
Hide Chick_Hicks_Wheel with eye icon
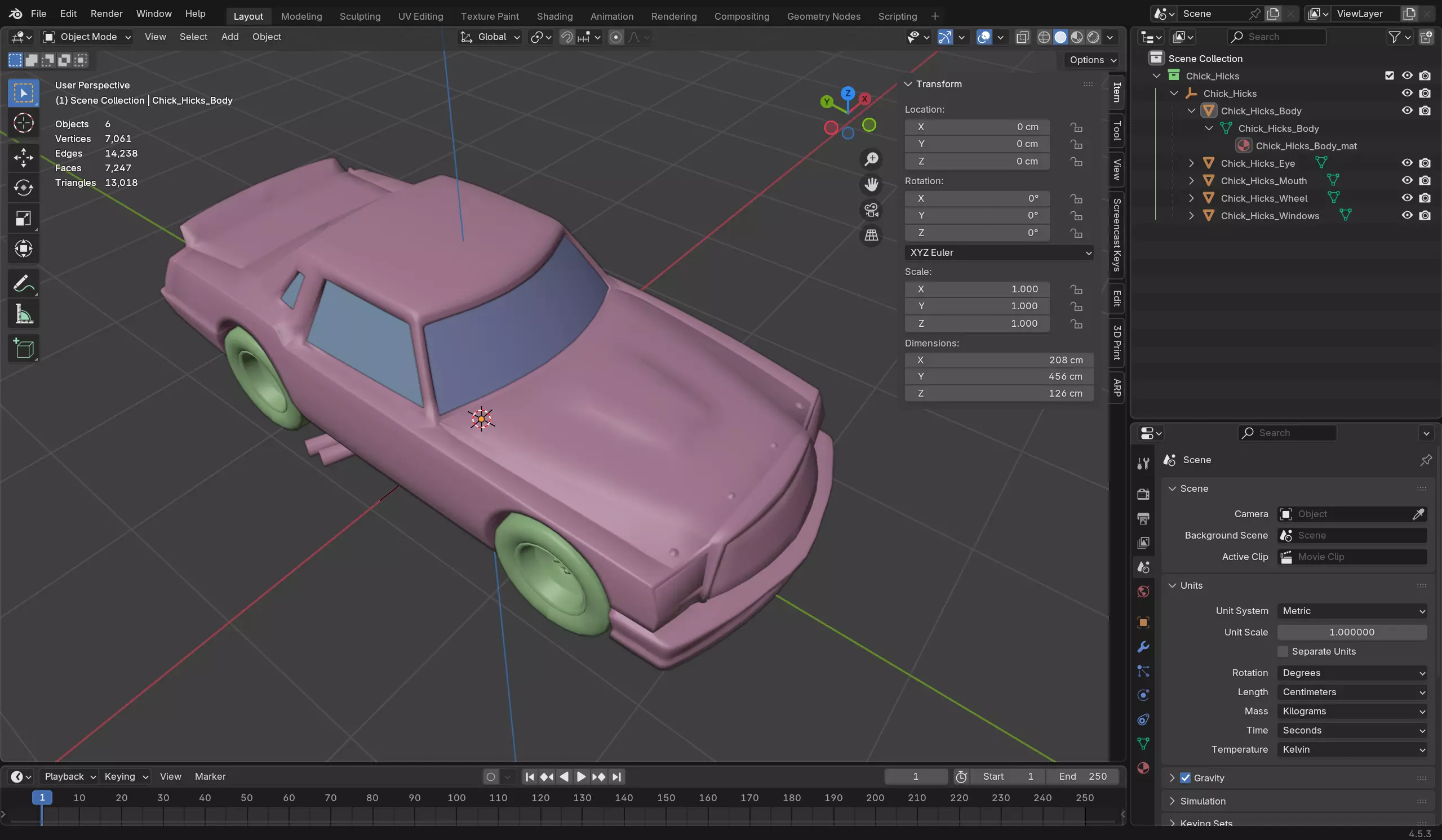point(1406,198)
